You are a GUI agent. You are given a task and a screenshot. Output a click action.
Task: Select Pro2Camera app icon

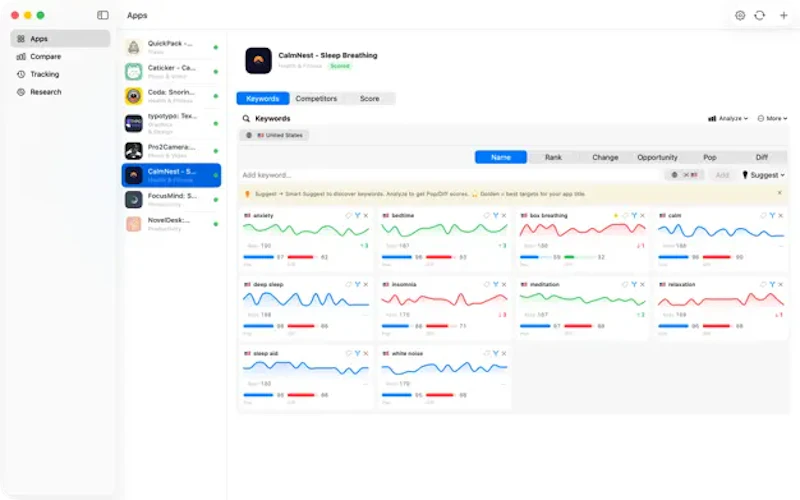(x=134, y=151)
